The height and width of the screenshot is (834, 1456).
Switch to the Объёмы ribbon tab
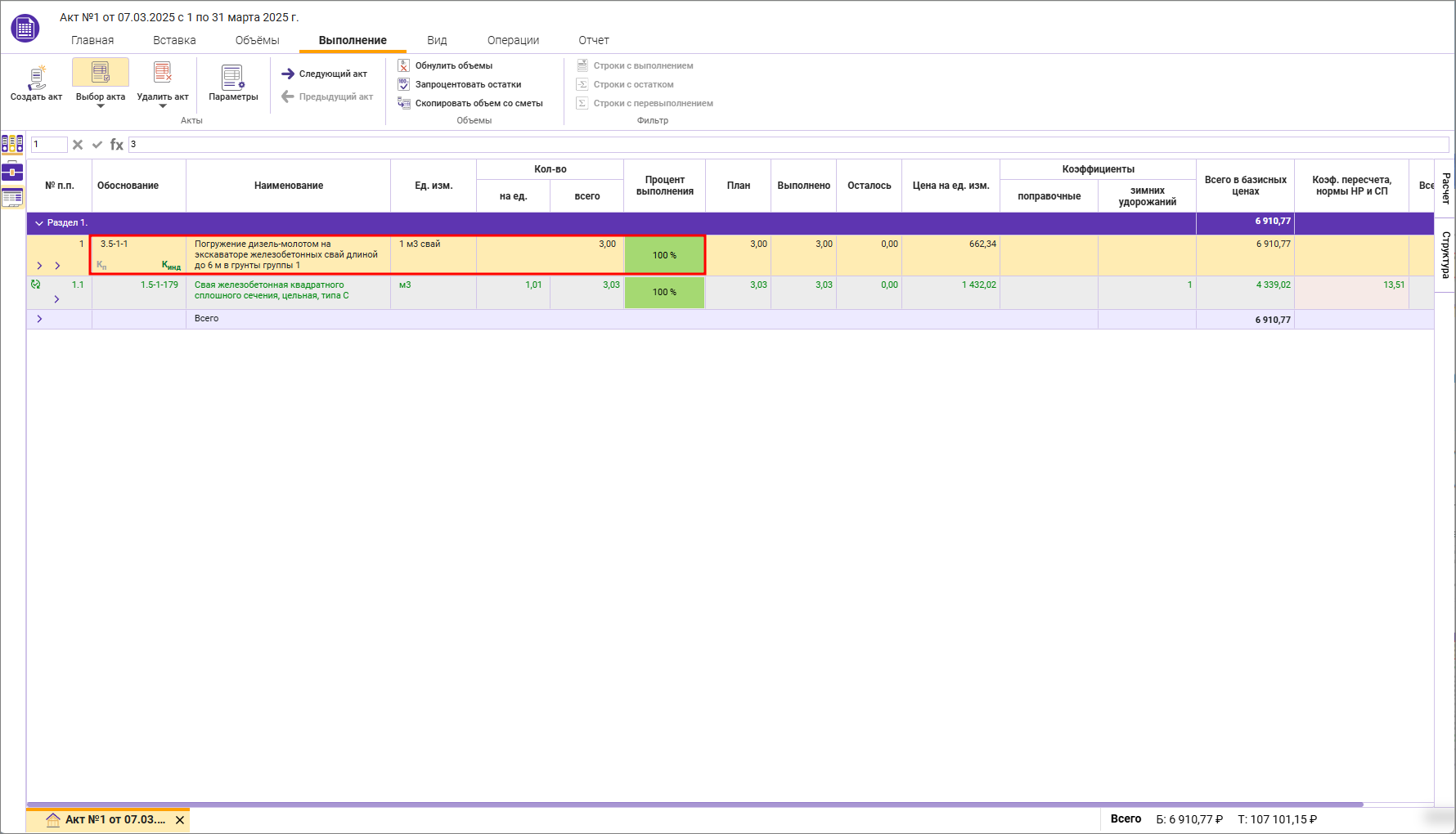click(257, 40)
